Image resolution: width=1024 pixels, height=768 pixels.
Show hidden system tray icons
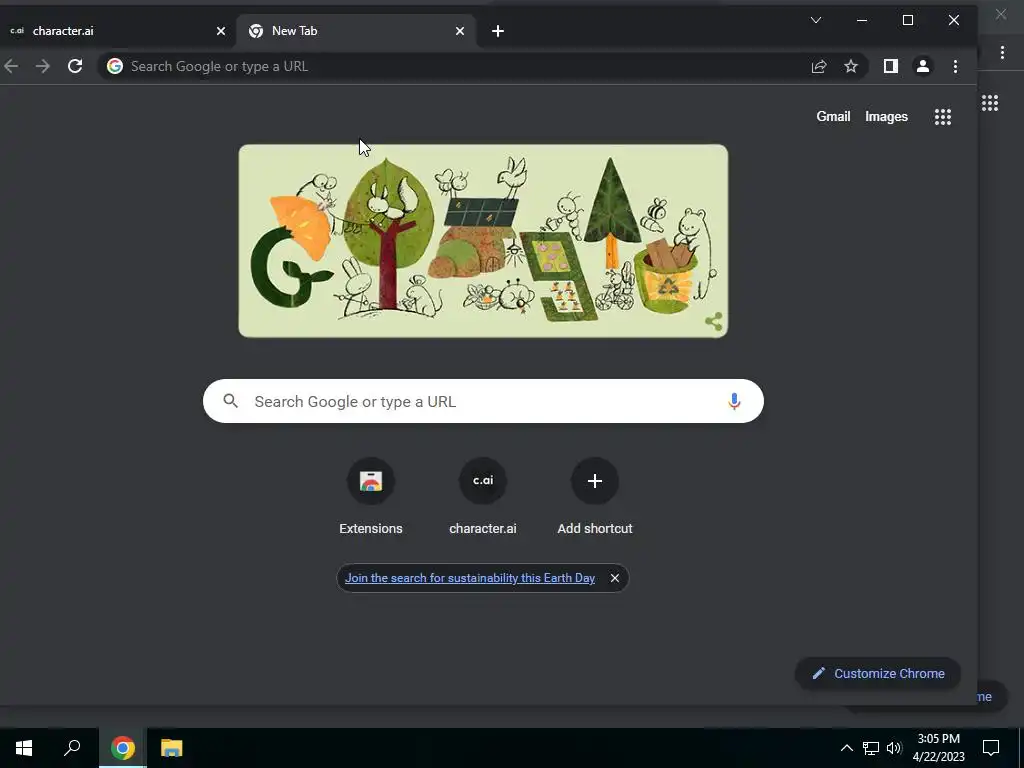pyautogui.click(x=846, y=748)
